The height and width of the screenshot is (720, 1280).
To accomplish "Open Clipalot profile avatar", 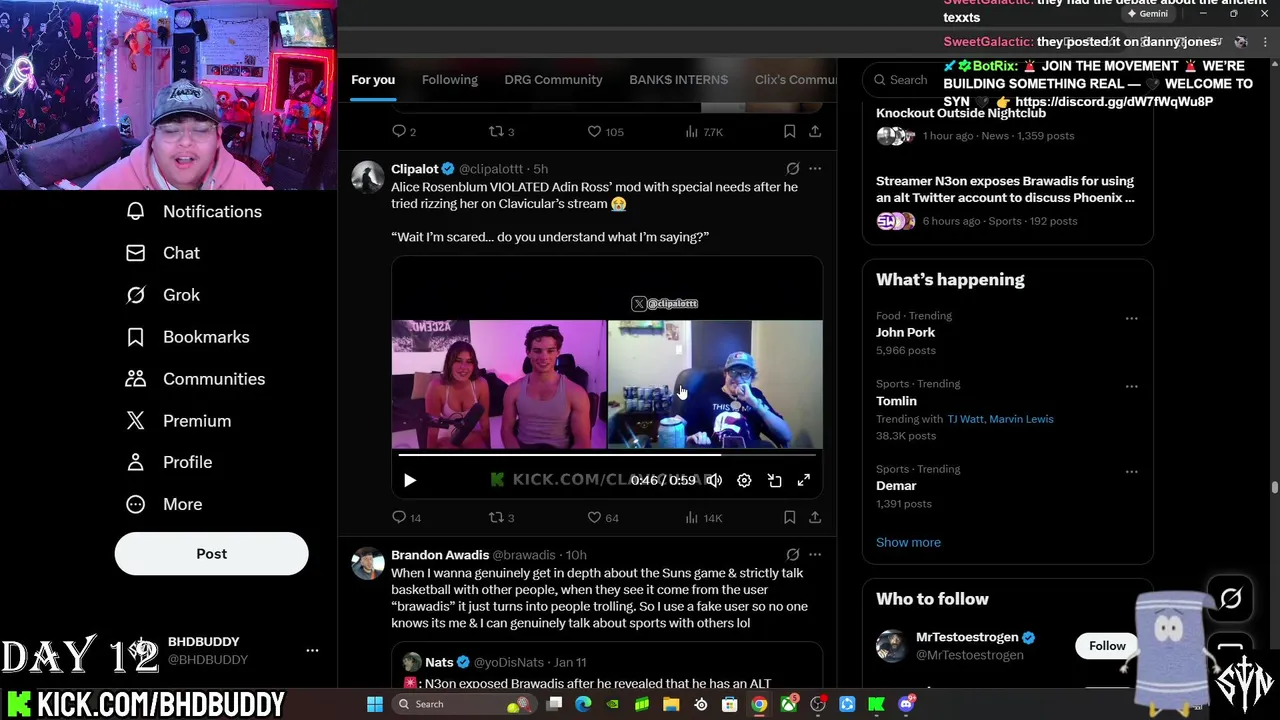I will pyautogui.click(x=367, y=178).
